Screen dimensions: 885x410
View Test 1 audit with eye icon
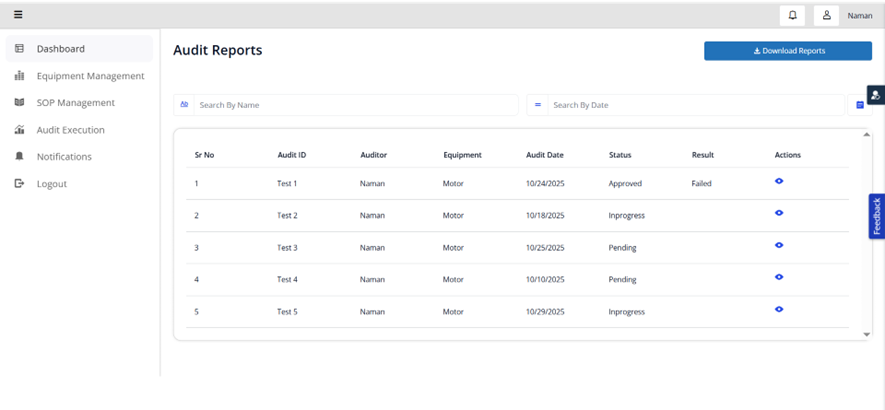[x=779, y=182]
